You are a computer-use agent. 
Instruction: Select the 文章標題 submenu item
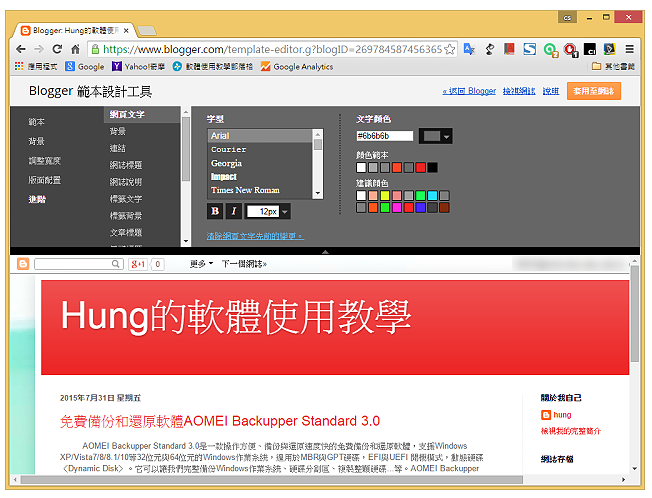click(126, 232)
